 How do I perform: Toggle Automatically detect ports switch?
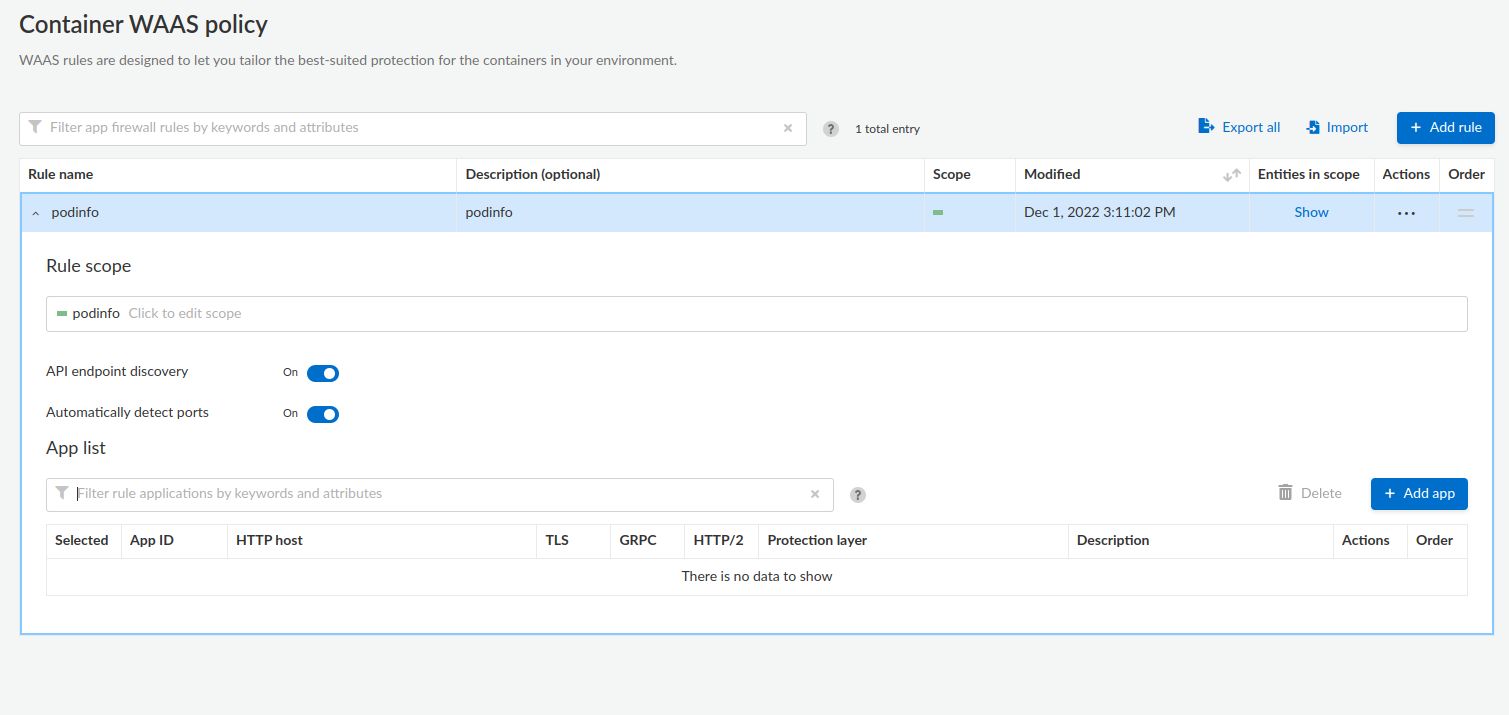coord(322,414)
